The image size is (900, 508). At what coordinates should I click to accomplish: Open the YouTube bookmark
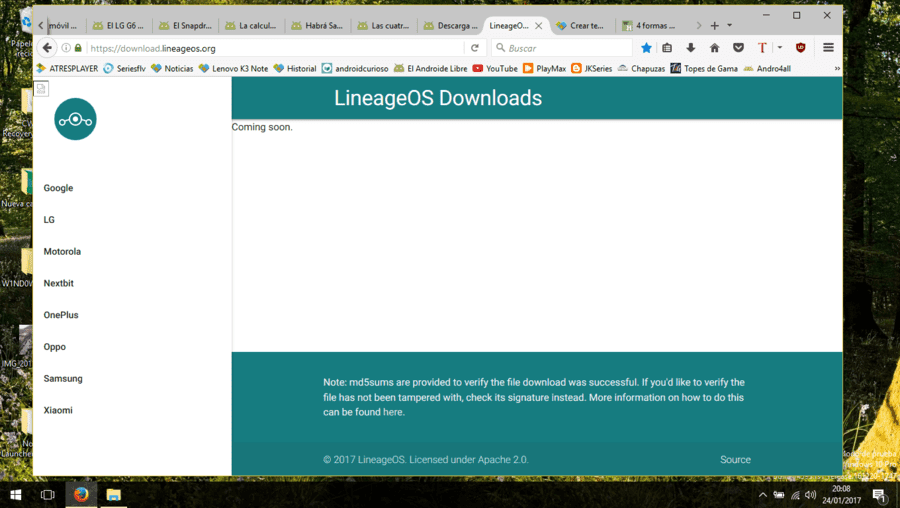pyautogui.click(x=495, y=68)
